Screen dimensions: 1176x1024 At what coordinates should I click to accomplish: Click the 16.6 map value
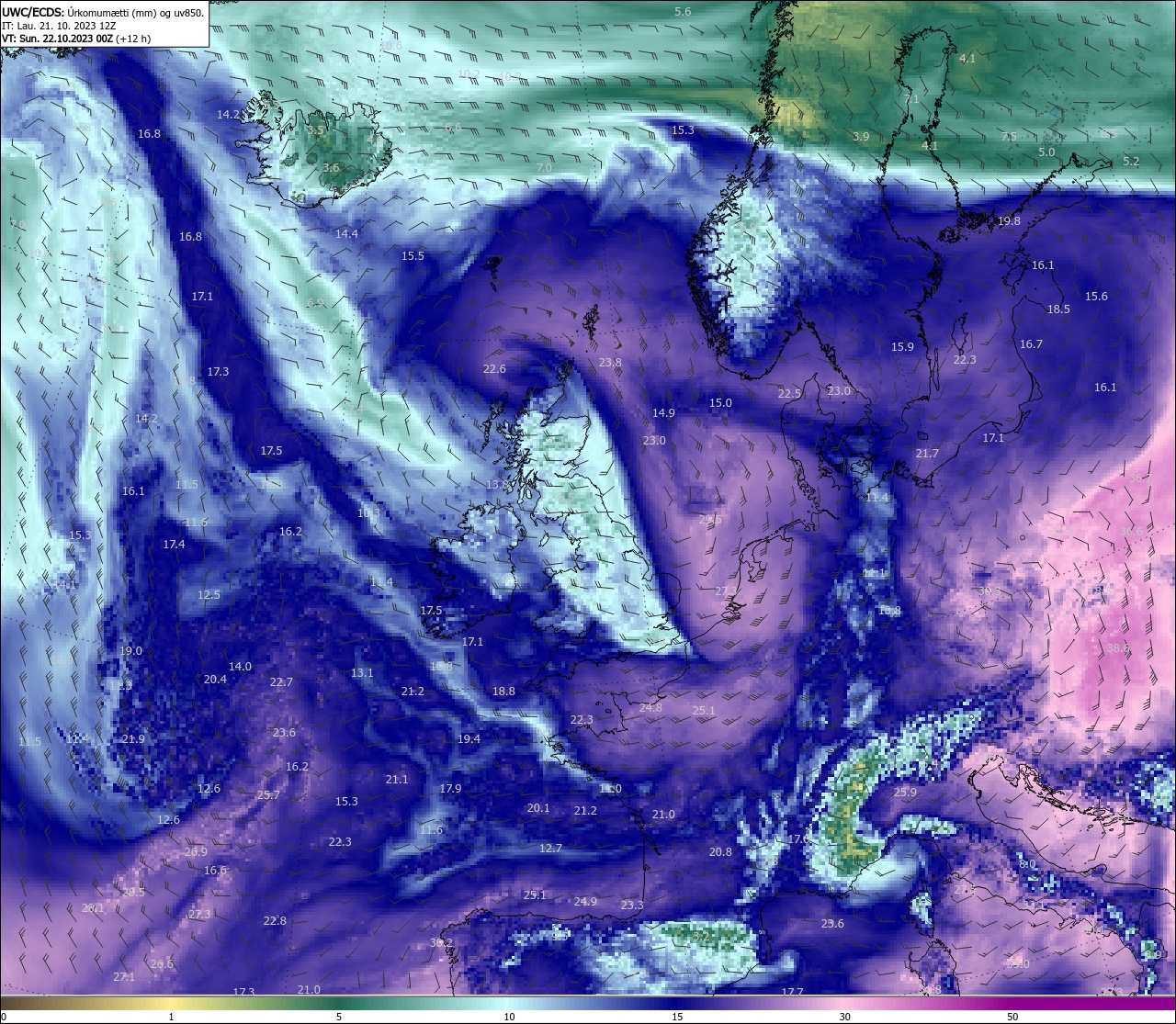pos(215,871)
